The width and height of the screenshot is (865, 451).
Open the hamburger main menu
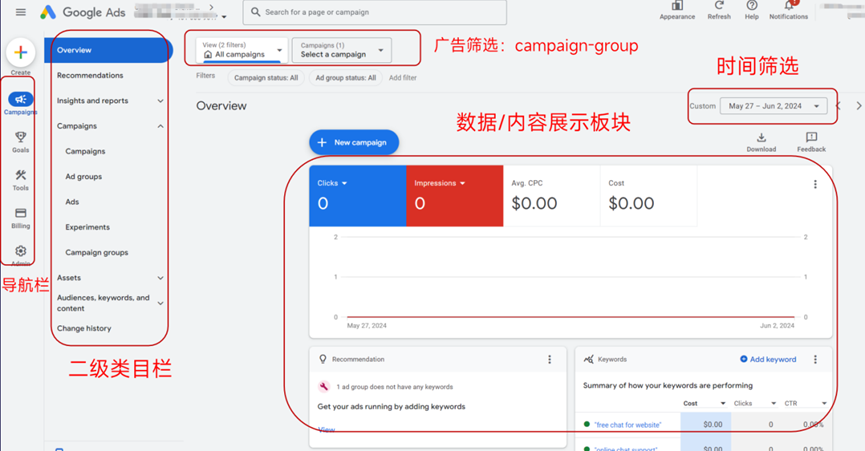[x=20, y=12]
